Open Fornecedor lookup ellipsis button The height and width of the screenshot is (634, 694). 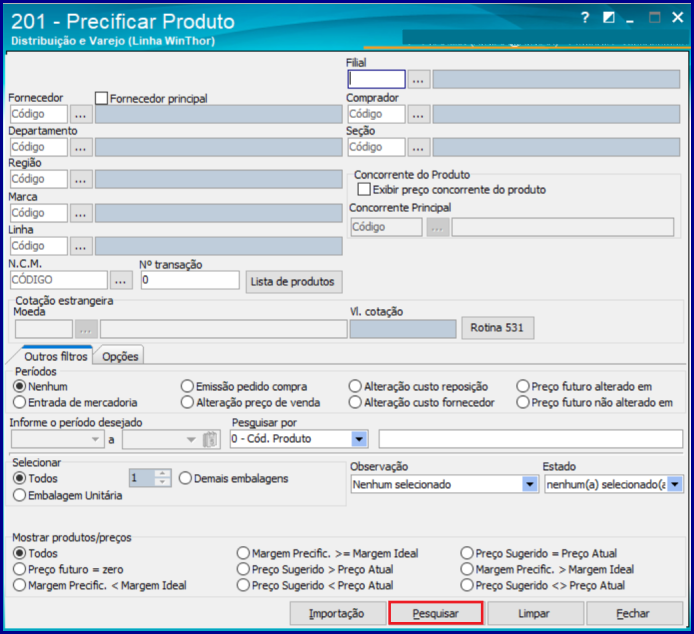[81, 115]
